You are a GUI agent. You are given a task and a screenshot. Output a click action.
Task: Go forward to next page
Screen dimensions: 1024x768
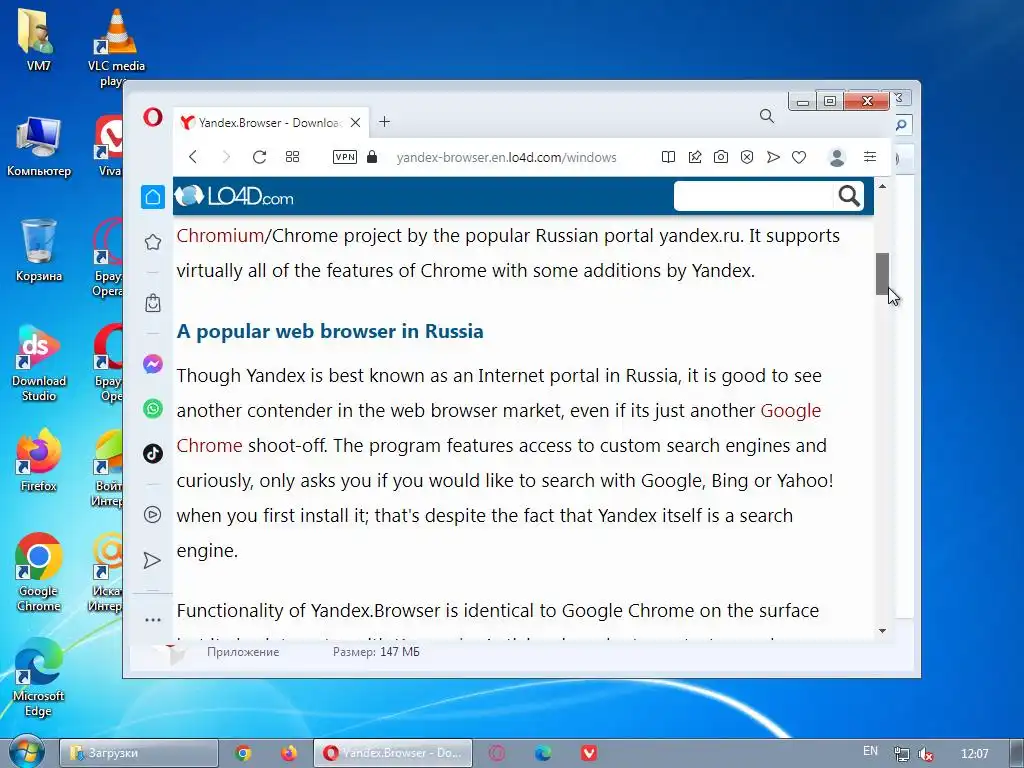226,157
